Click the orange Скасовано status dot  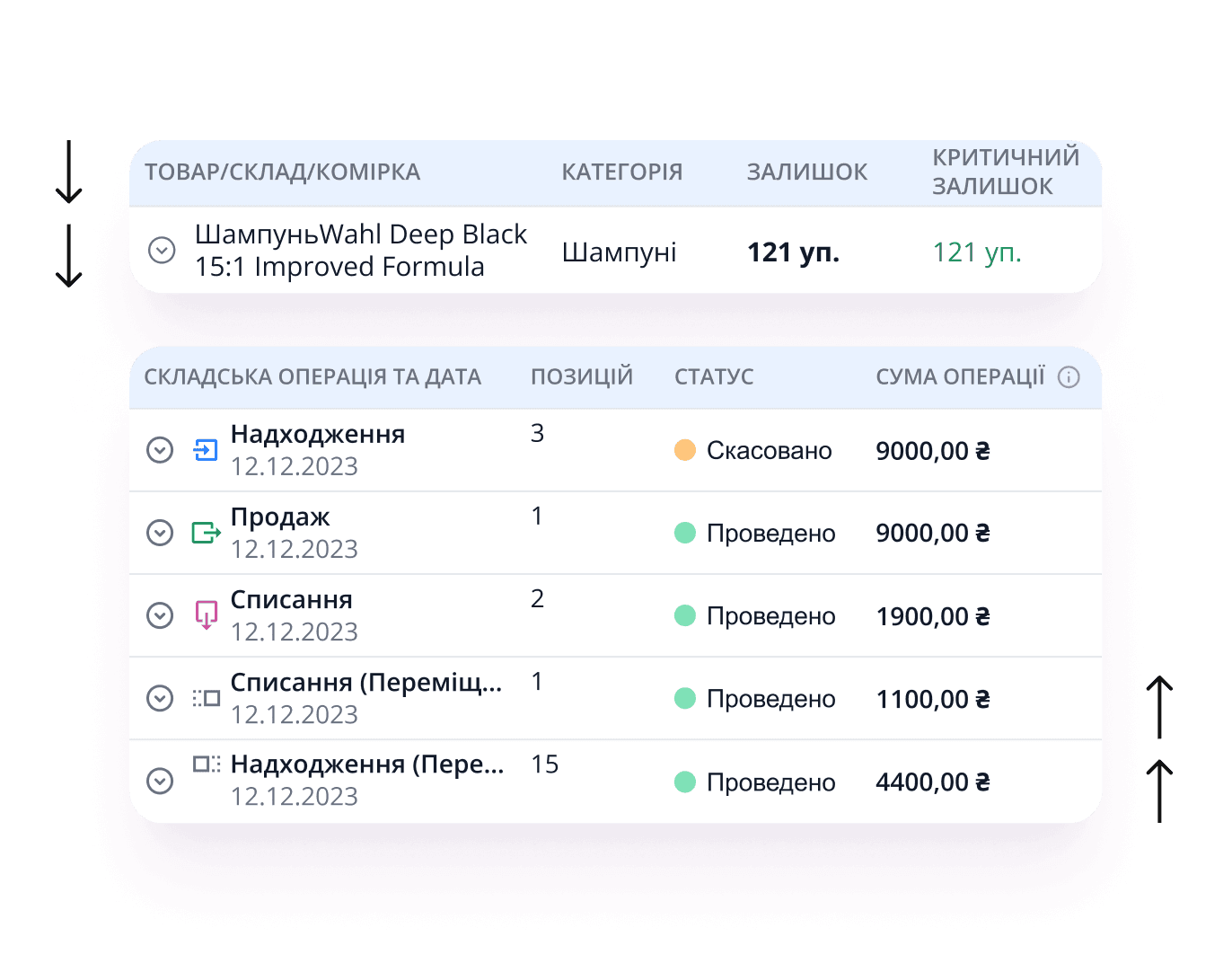685,450
